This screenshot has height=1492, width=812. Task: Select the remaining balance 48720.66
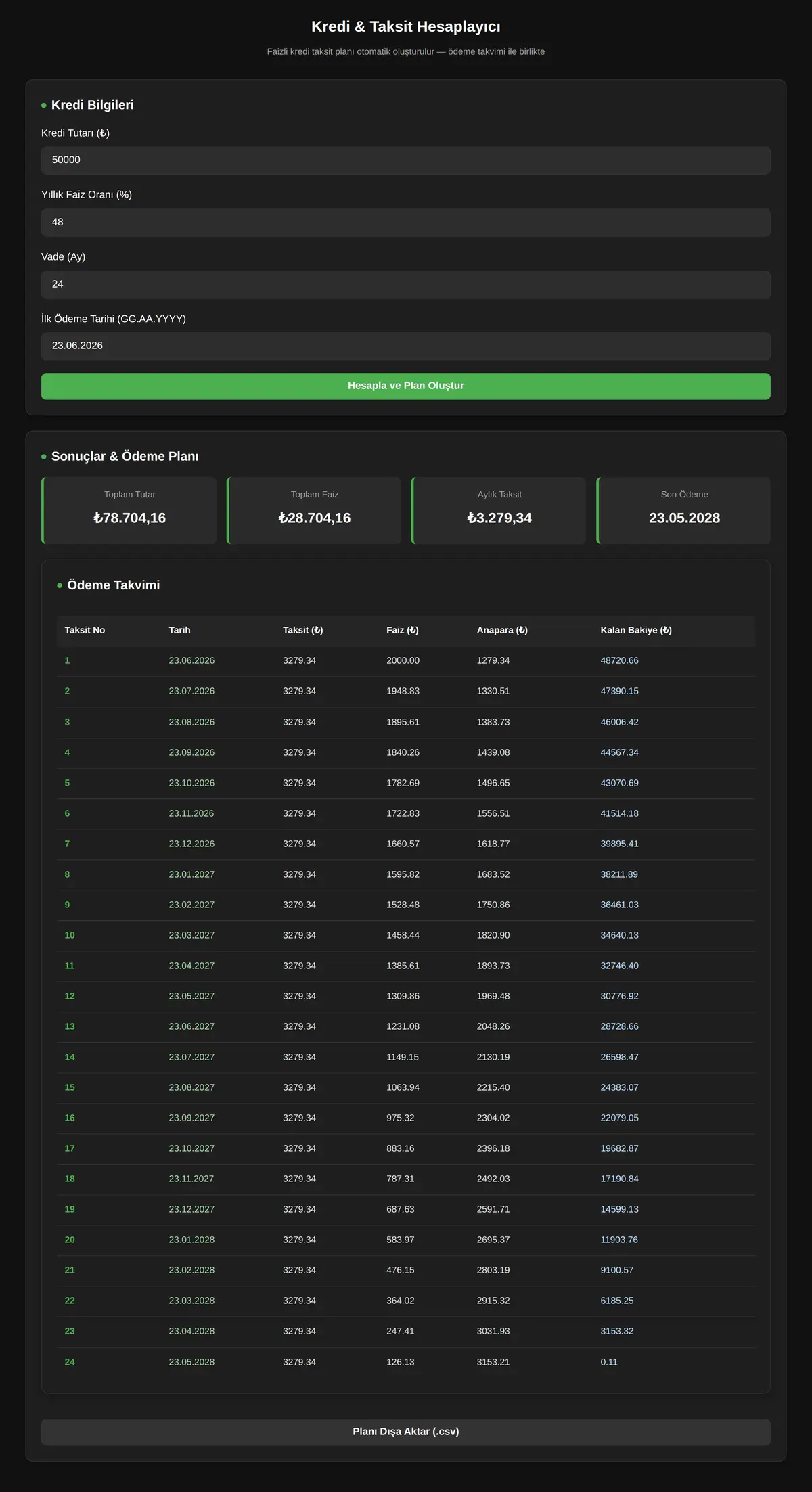point(619,660)
